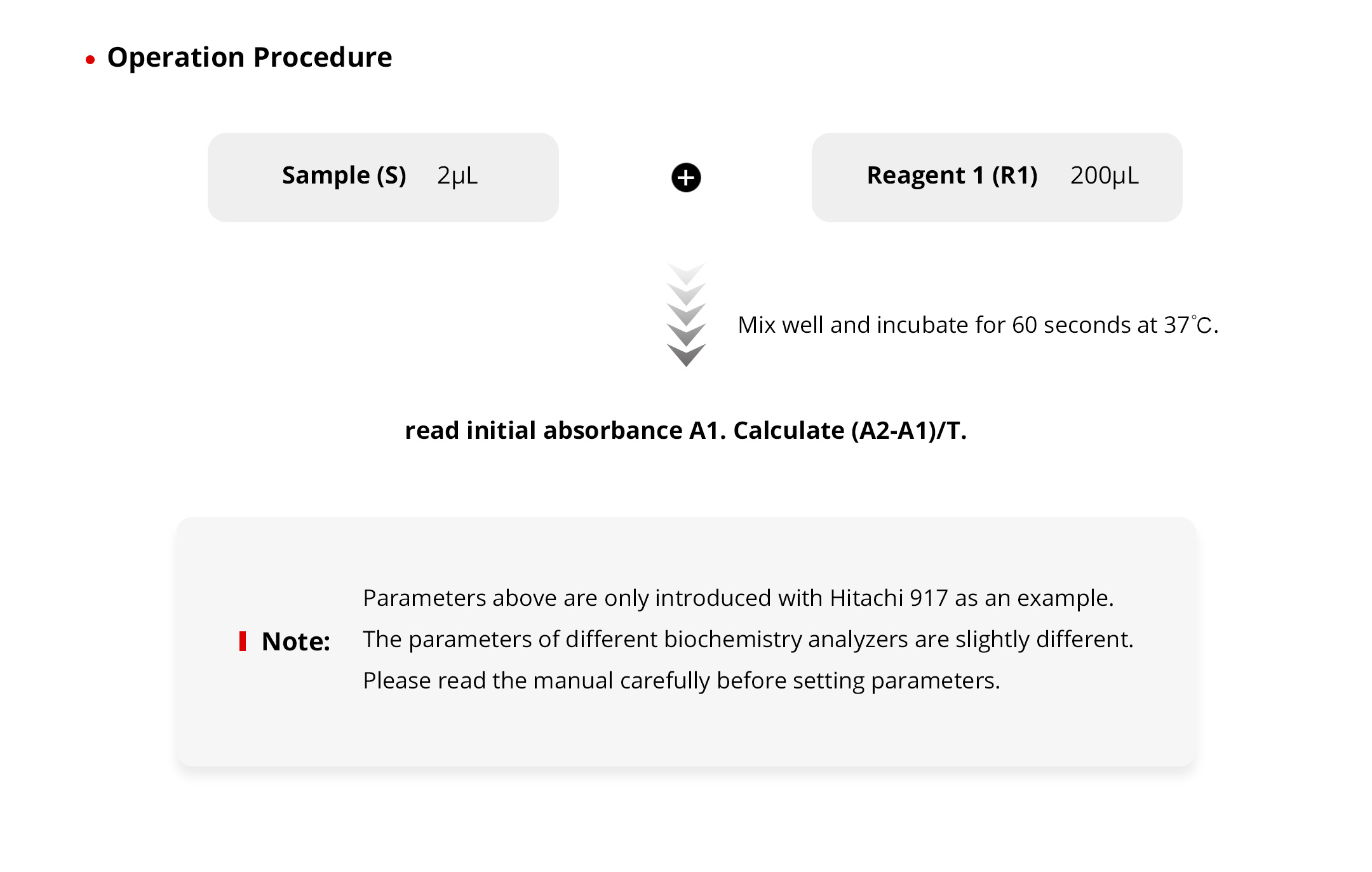Click the 200μL reagent volume
The image size is (1372, 872).
coord(1104,175)
